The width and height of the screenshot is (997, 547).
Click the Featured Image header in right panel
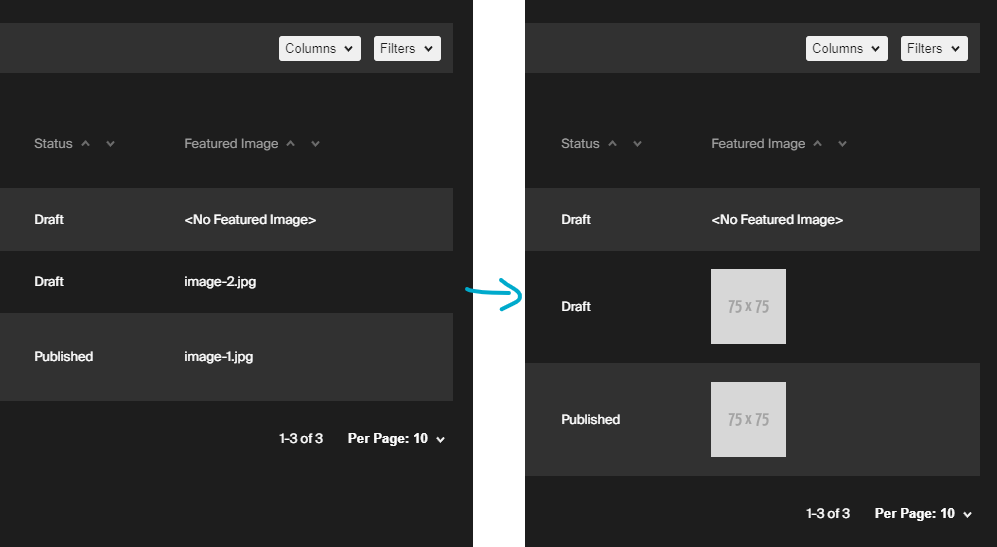(x=759, y=144)
